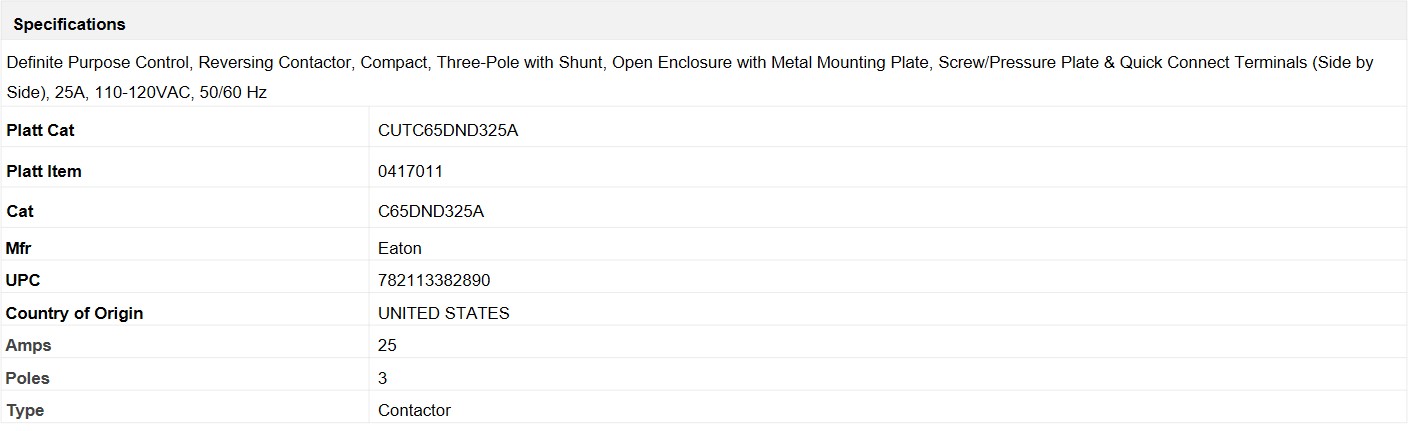The width and height of the screenshot is (1408, 431).
Task: Select the Poles value 3
Action: (x=383, y=378)
